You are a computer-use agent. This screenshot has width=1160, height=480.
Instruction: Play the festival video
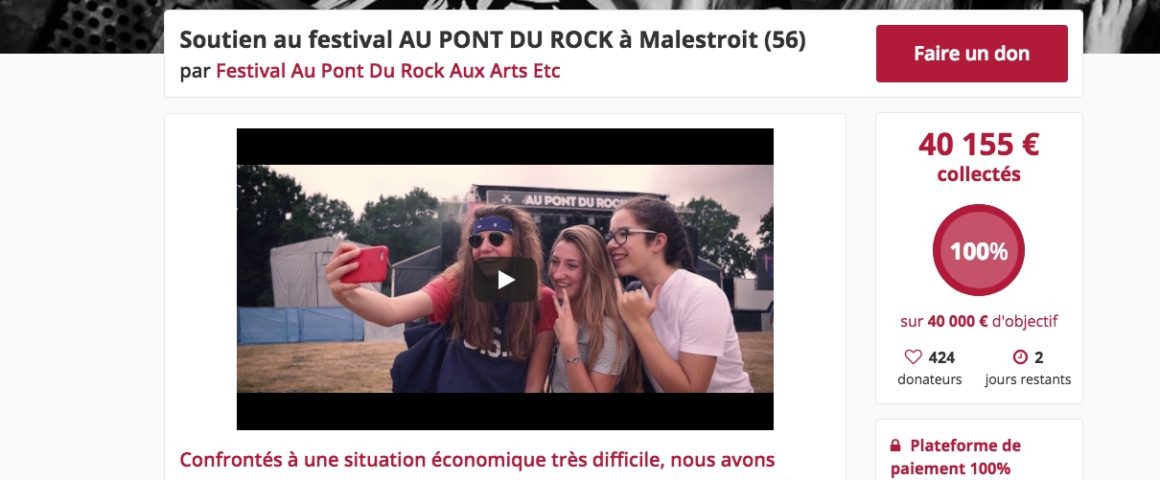point(505,280)
